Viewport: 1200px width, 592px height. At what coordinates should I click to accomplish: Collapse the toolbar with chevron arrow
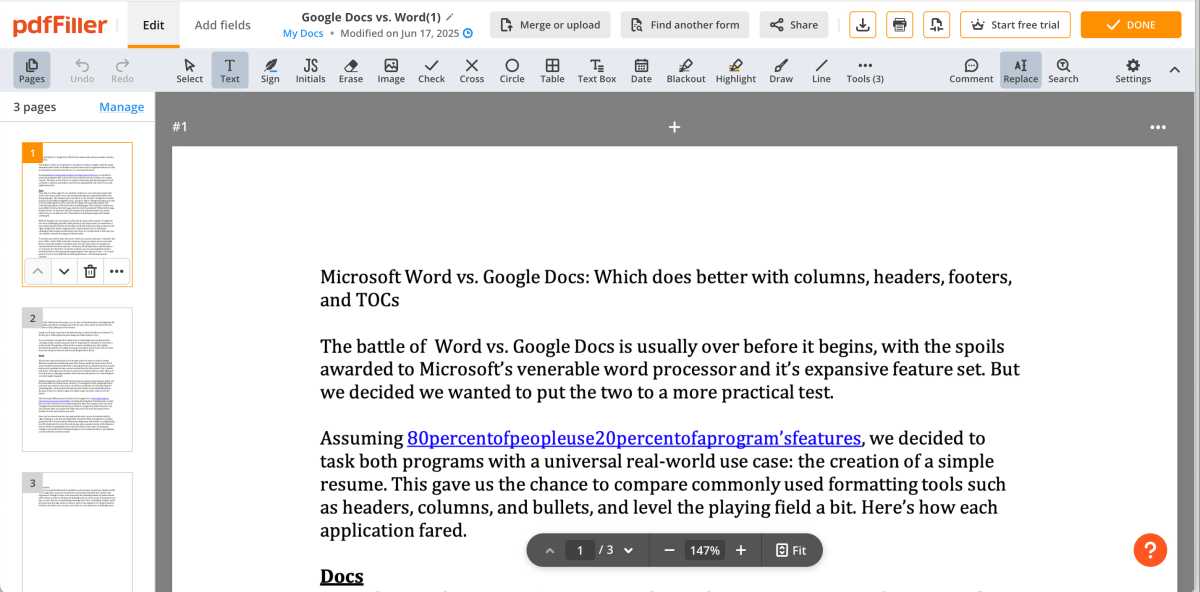coord(1174,70)
